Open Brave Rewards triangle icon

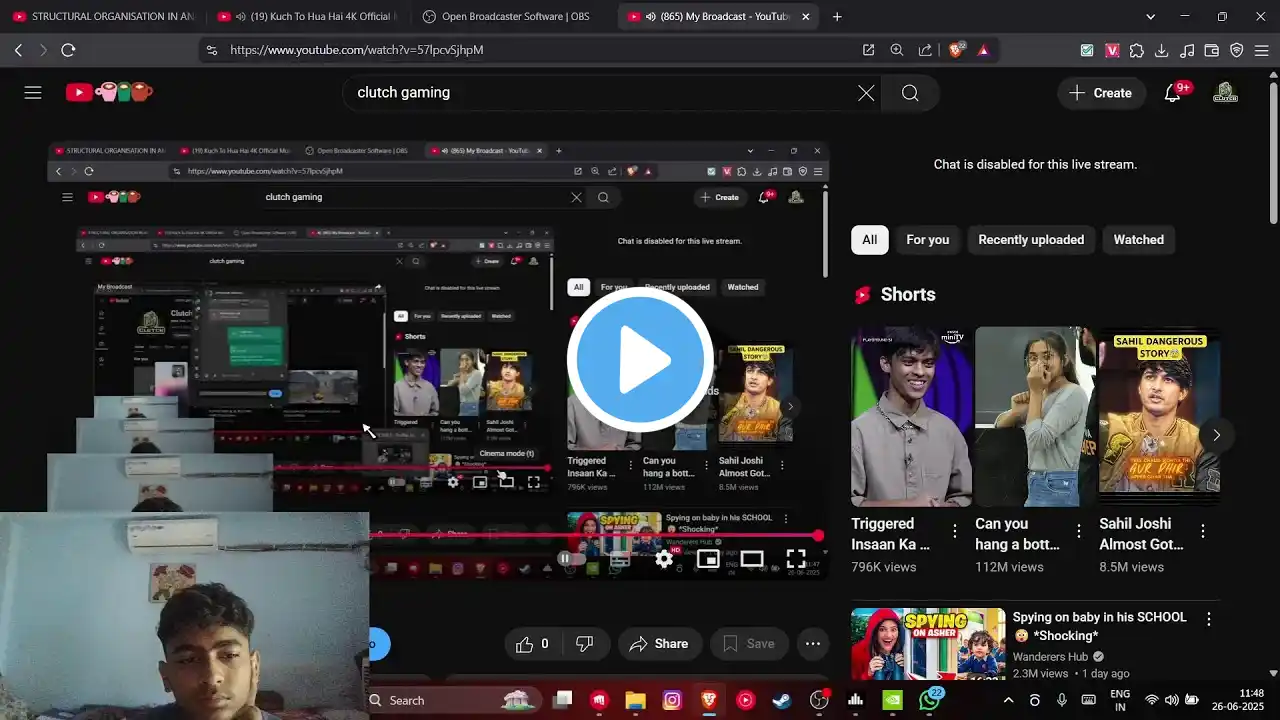point(984,50)
